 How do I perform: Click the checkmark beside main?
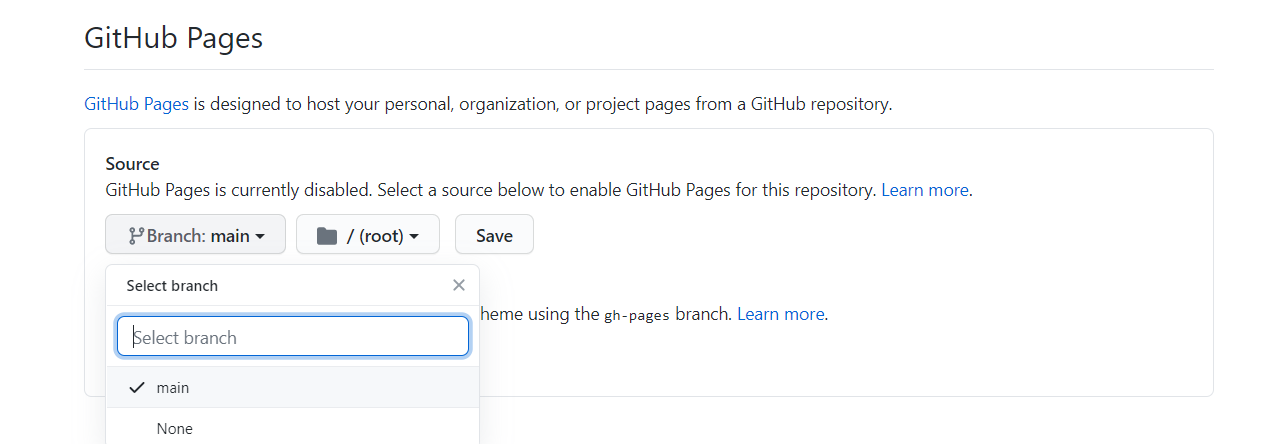pos(137,387)
